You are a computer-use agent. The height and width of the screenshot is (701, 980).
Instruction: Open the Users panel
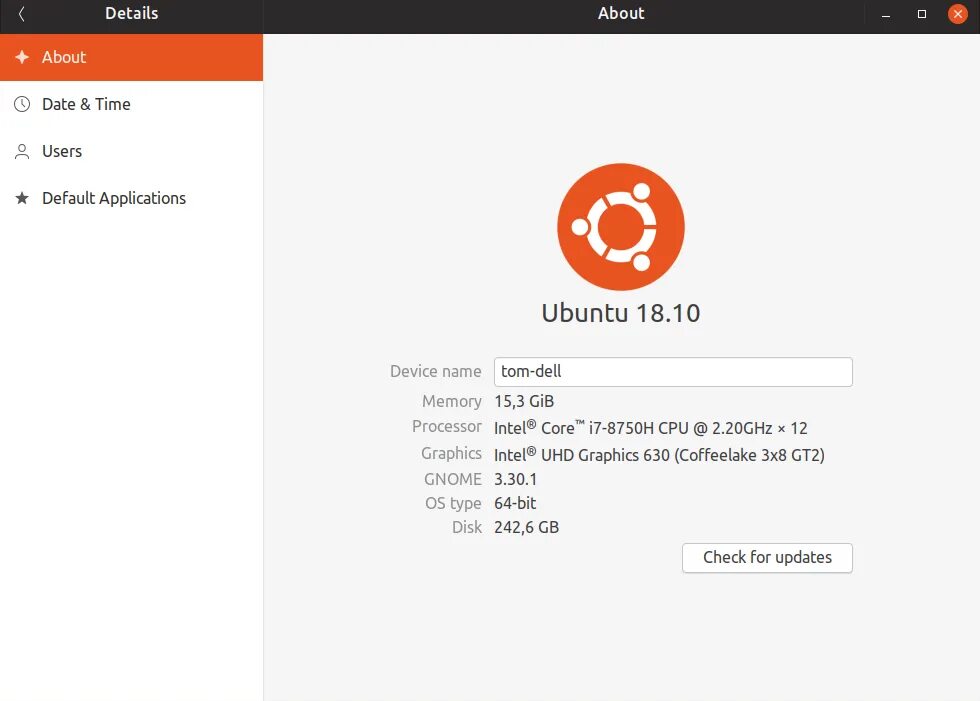click(131, 151)
